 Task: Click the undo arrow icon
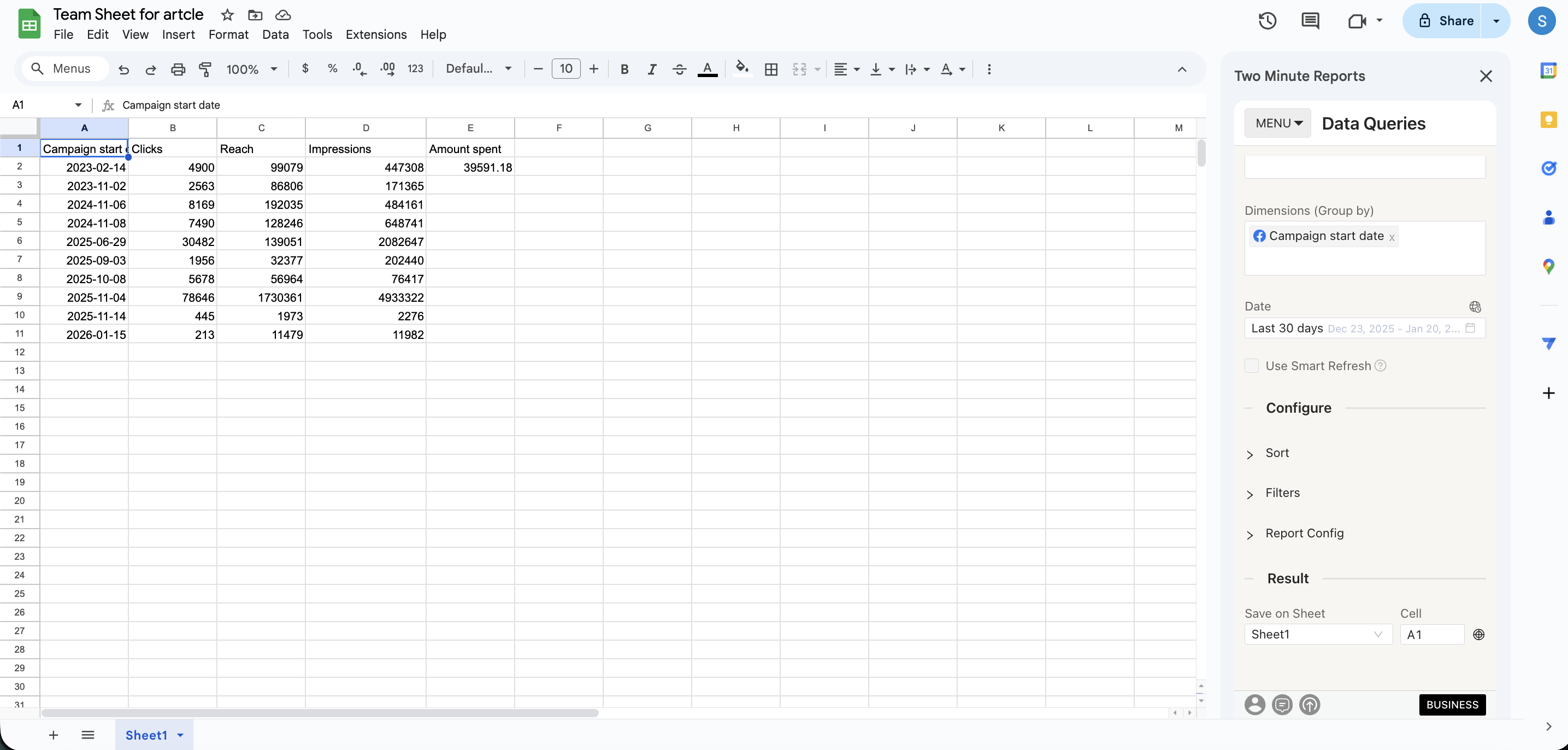click(123, 69)
